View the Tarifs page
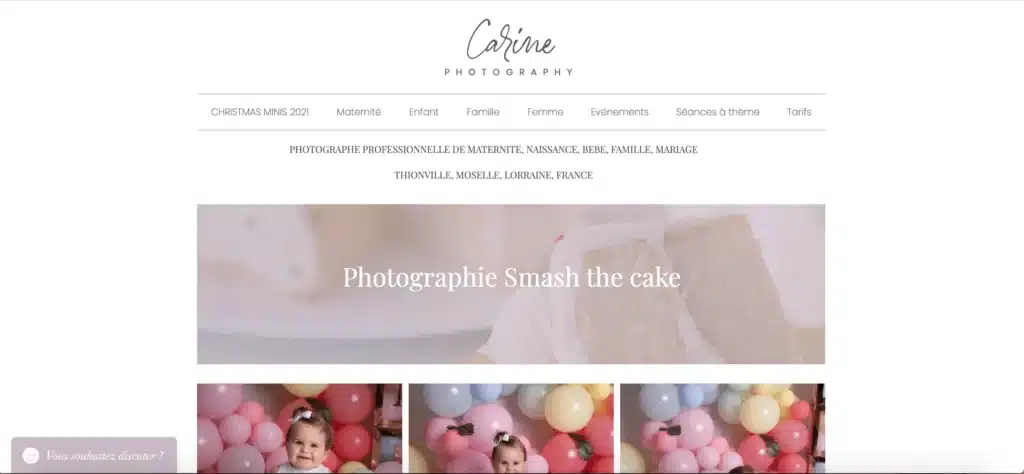The height and width of the screenshot is (474, 1024). (x=799, y=112)
